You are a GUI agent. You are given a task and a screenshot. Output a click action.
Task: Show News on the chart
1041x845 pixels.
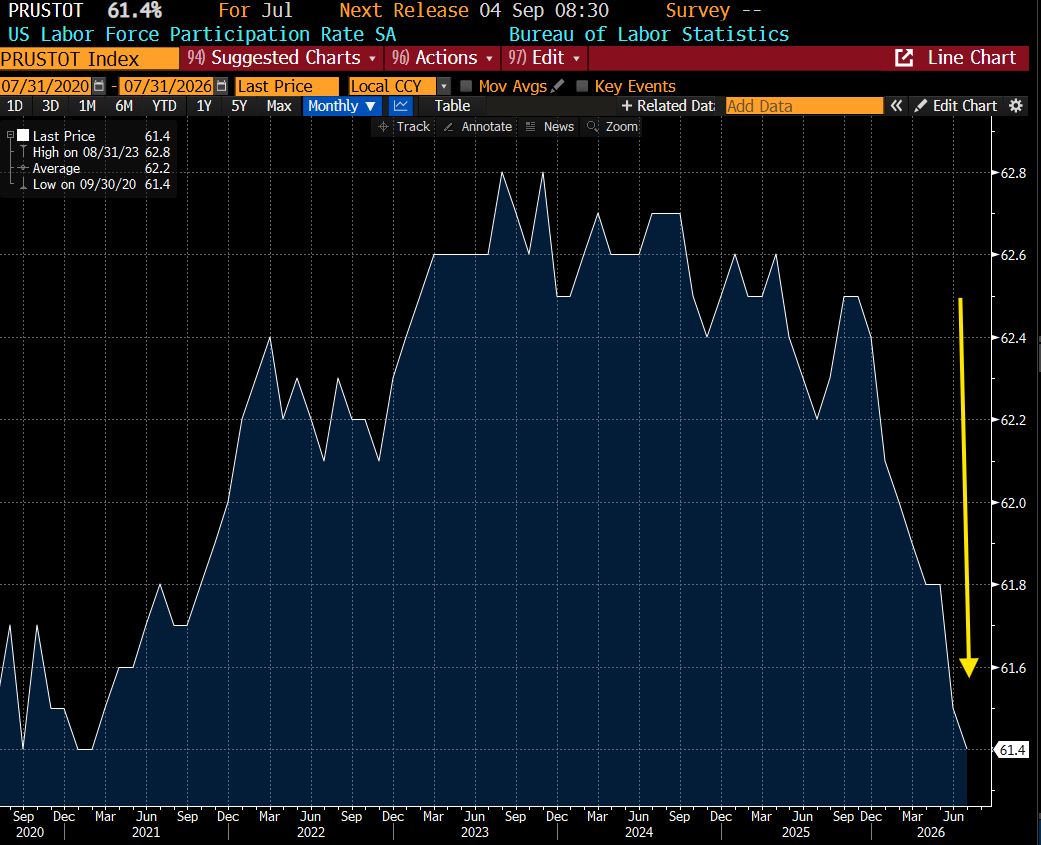click(x=550, y=127)
